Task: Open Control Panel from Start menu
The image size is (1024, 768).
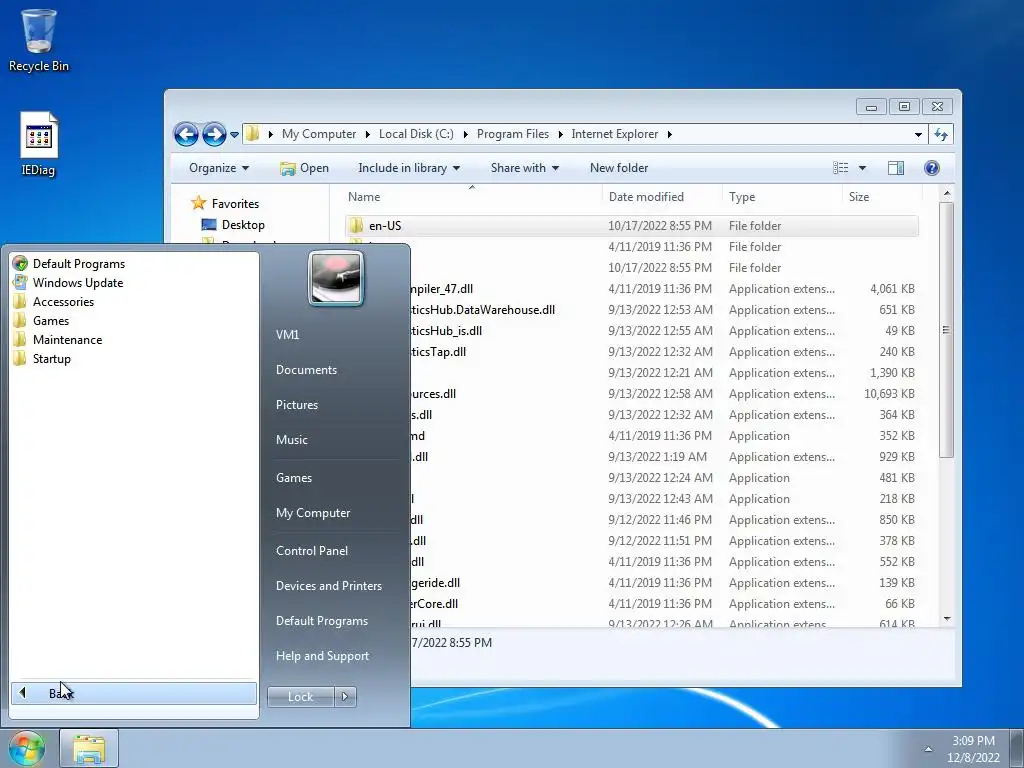Action: [312, 551]
